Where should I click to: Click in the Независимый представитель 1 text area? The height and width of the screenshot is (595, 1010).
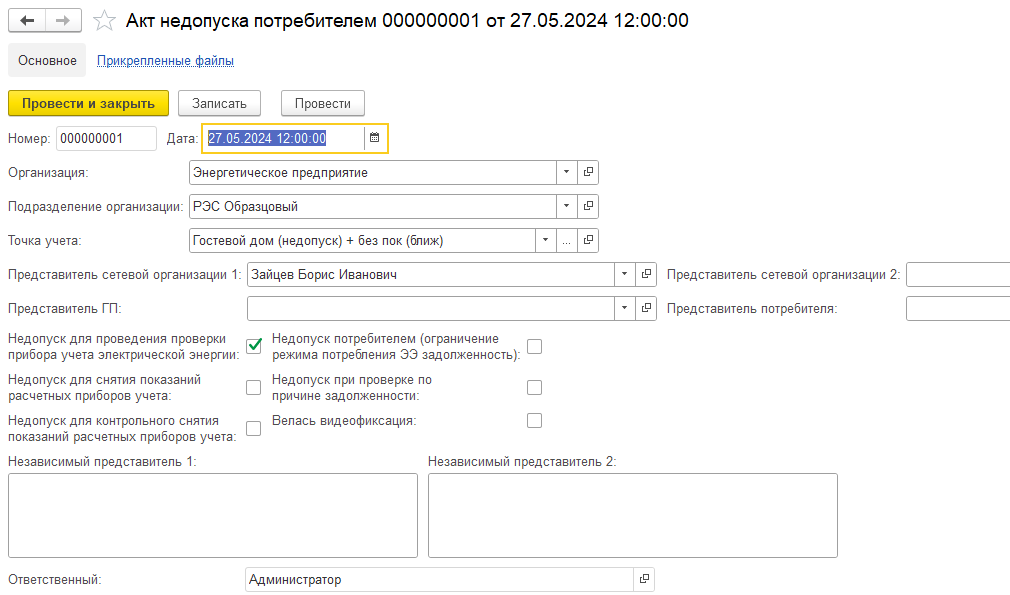pyautogui.click(x=212, y=515)
